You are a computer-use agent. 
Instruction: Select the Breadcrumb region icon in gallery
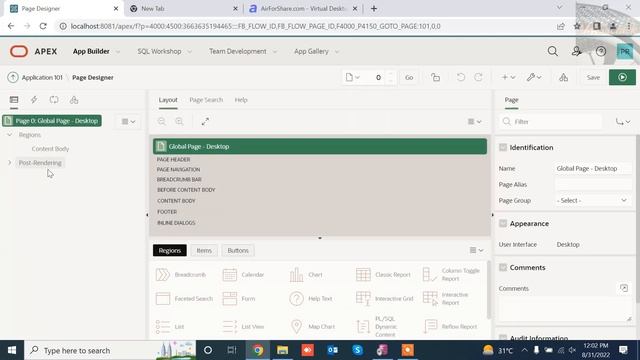tap(162, 275)
